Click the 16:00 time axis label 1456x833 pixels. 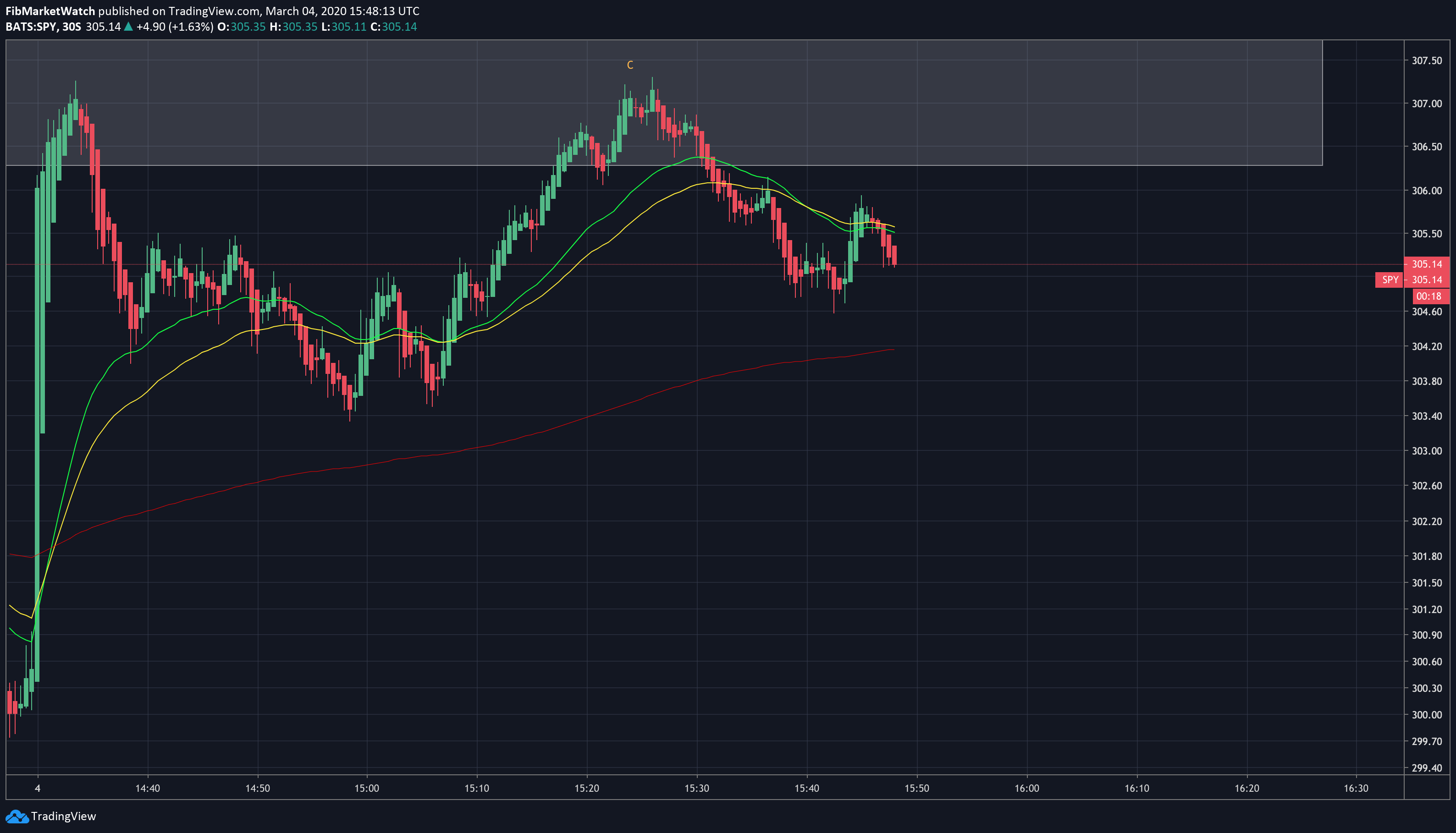1027,789
